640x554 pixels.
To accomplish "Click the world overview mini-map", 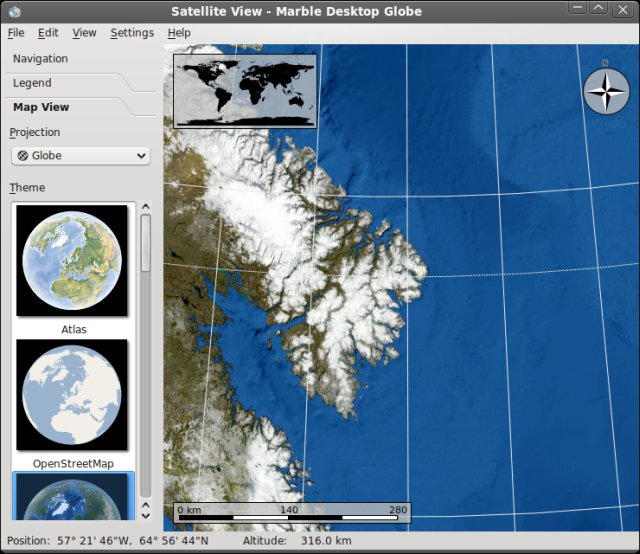I will (x=245, y=91).
